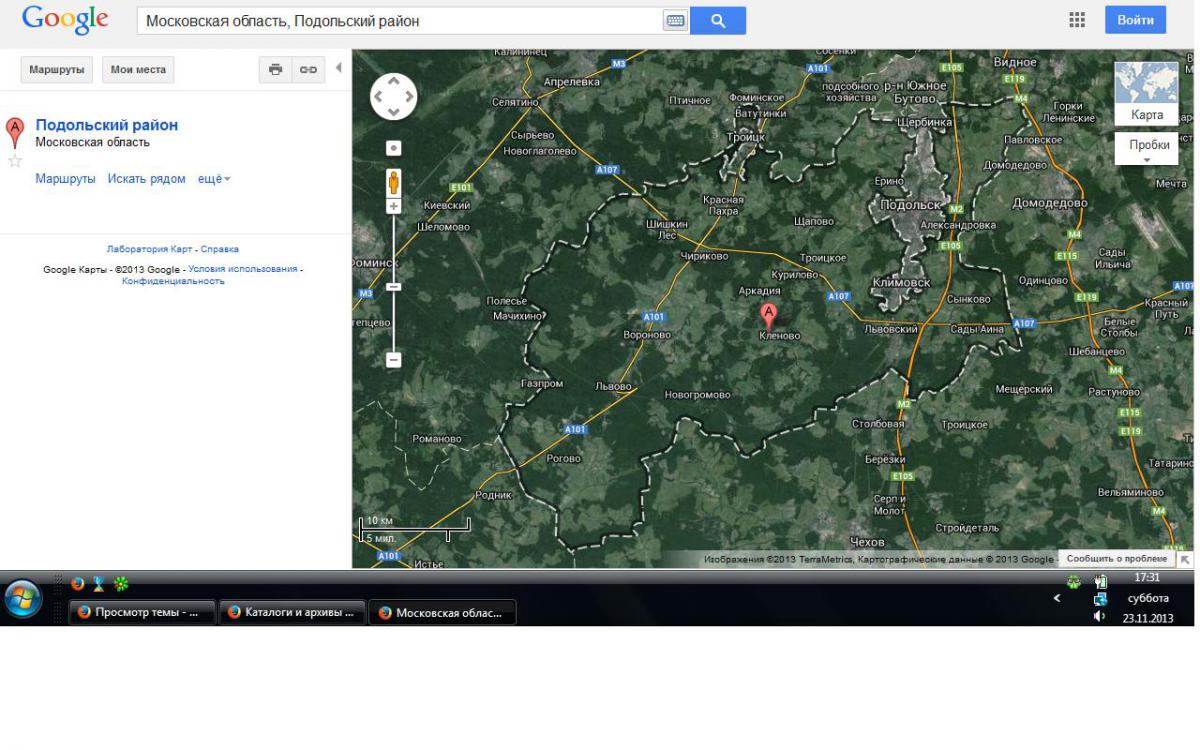Viewport: 1200px width, 750px height.
Task: Zoom out with the minus button
Action: point(394,360)
